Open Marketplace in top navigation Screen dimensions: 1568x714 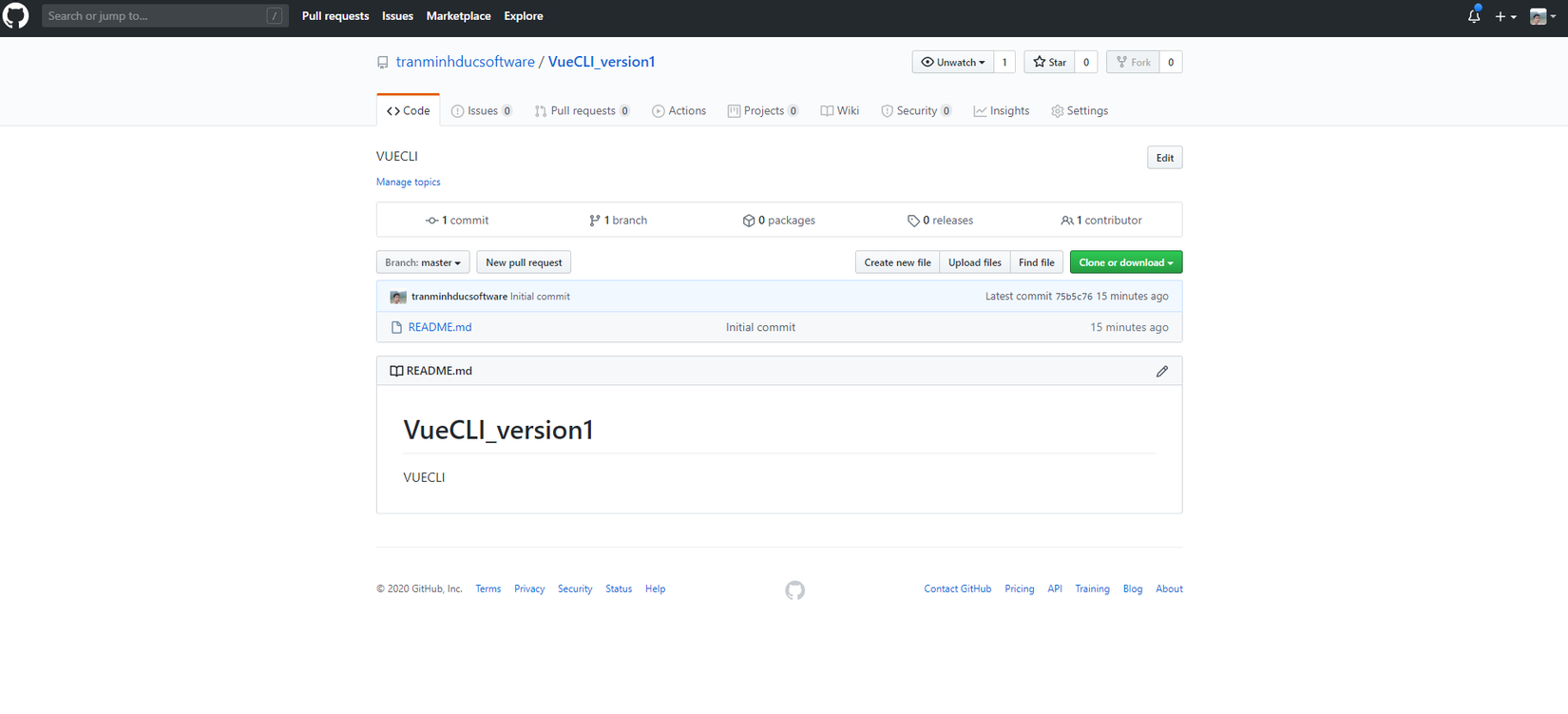[458, 16]
